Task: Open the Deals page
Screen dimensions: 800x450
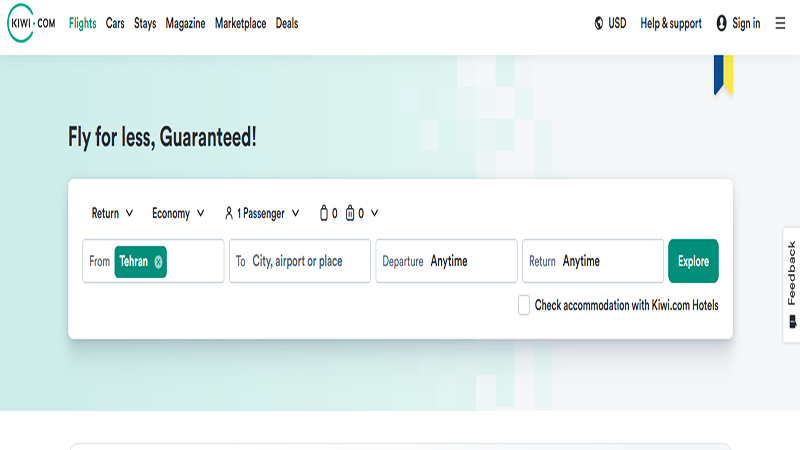Action: point(287,23)
